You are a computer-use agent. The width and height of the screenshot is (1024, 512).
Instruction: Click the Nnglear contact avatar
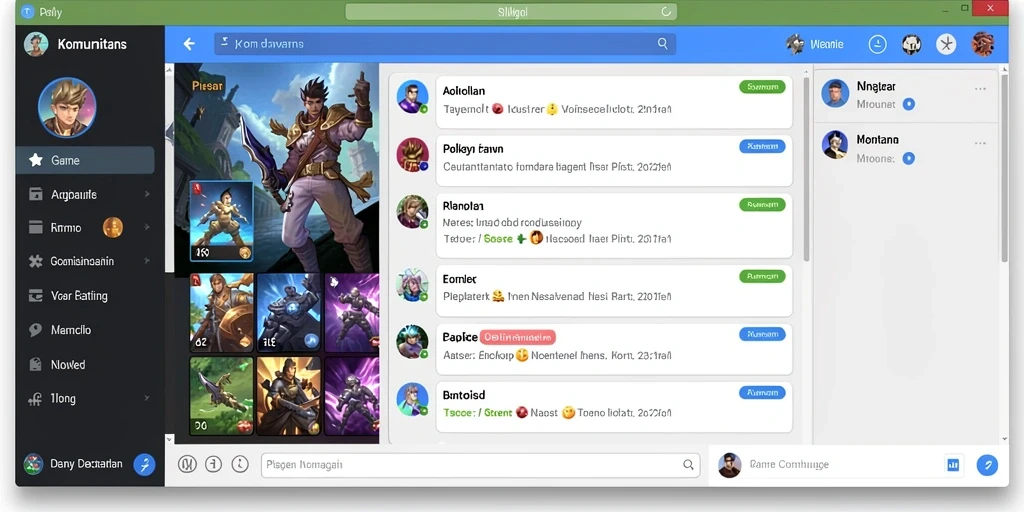pos(835,93)
